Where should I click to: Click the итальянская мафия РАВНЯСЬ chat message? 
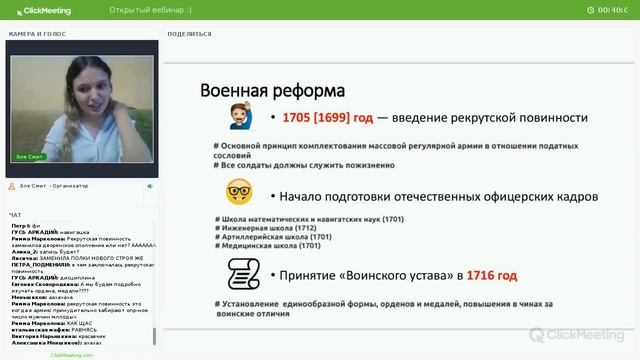[x=54, y=330]
